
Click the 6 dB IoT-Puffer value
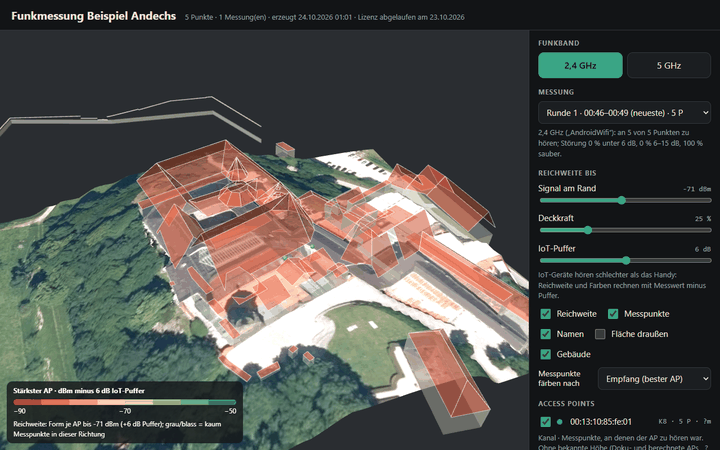703,249
